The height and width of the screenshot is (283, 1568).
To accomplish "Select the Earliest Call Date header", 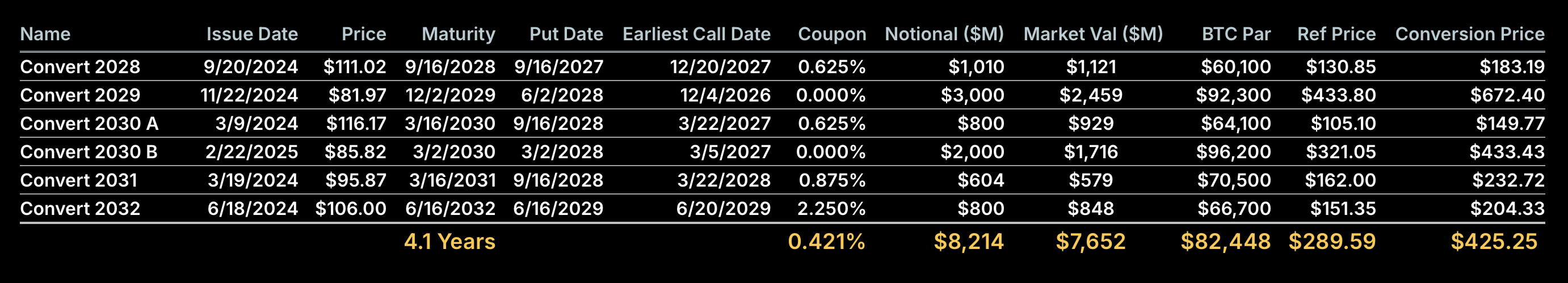I will (x=696, y=34).
